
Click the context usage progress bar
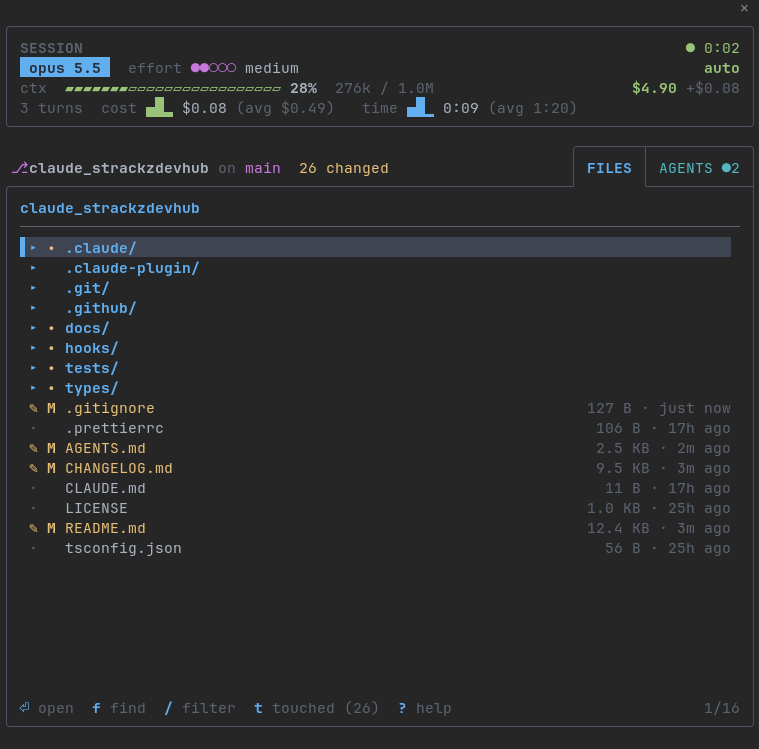pyautogui.click(x=173, y=88)
